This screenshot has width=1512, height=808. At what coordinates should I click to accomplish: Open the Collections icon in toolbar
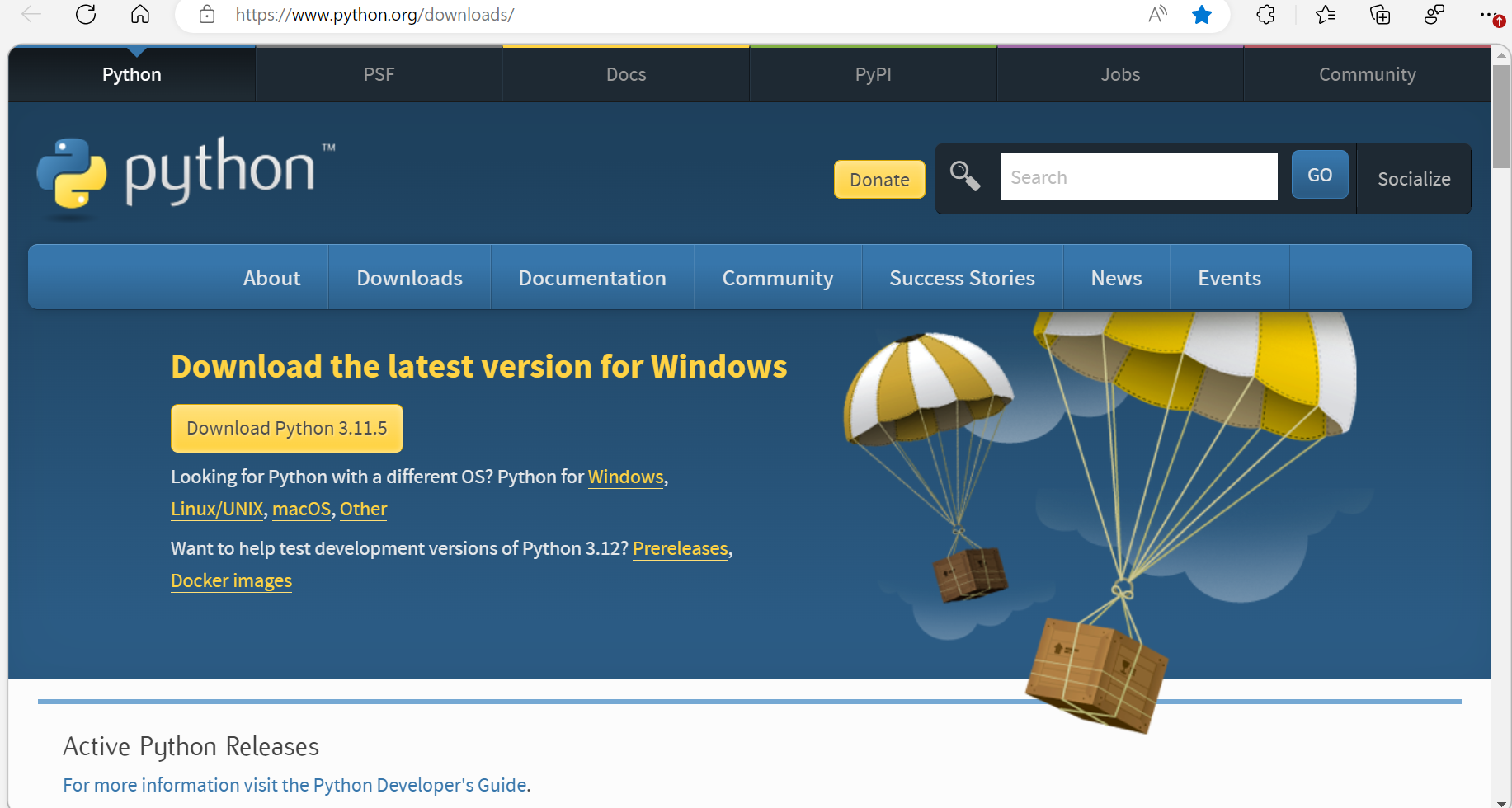pyautogui.click(x=1380, y=14)
